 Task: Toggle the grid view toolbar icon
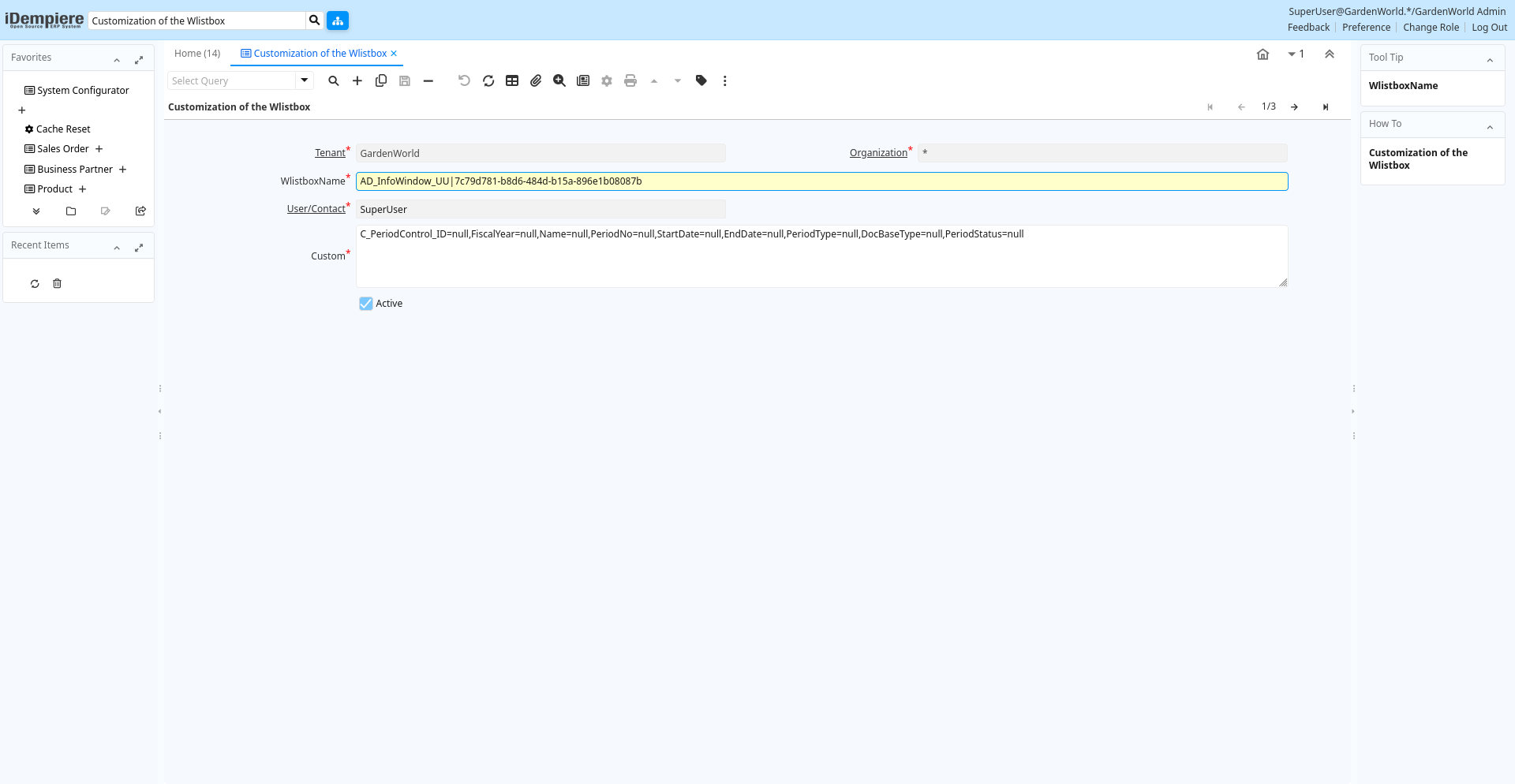(x=512, y=80)
